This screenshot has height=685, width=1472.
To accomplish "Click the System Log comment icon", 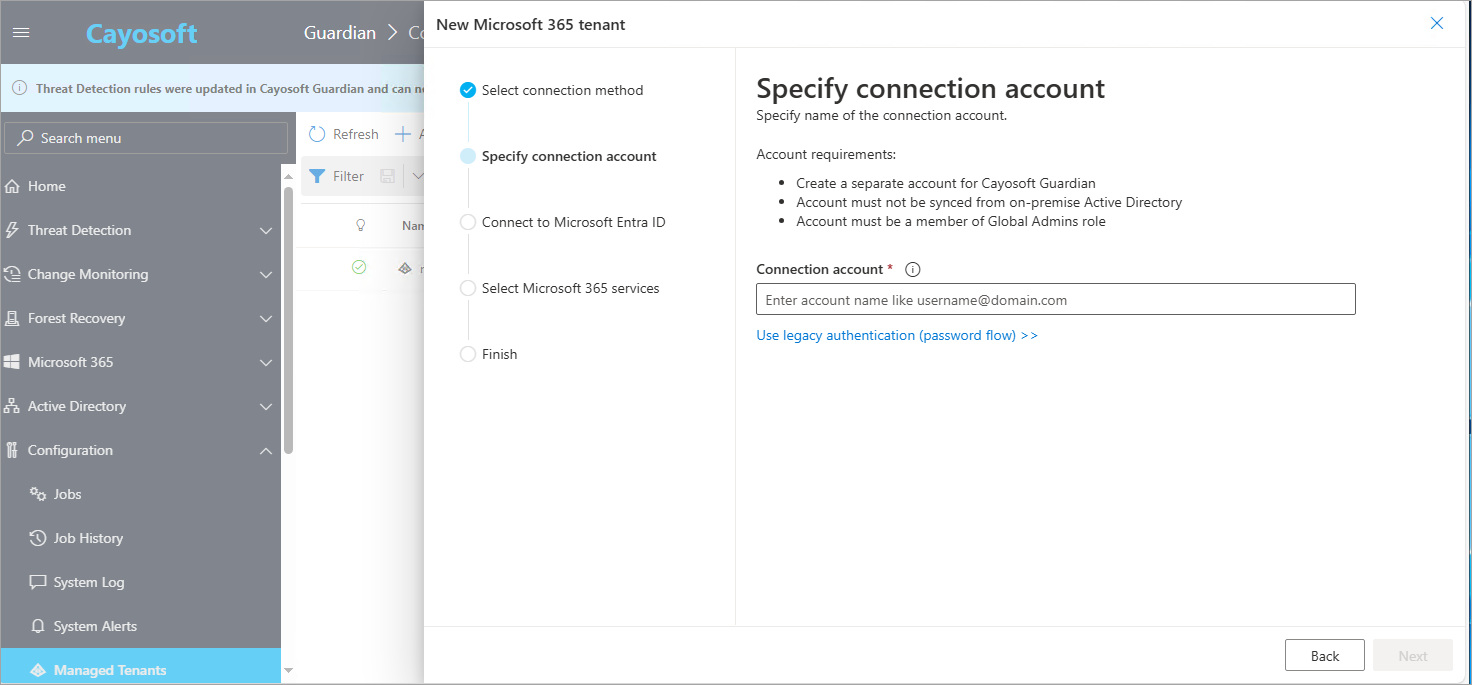I will click(38, 582).
